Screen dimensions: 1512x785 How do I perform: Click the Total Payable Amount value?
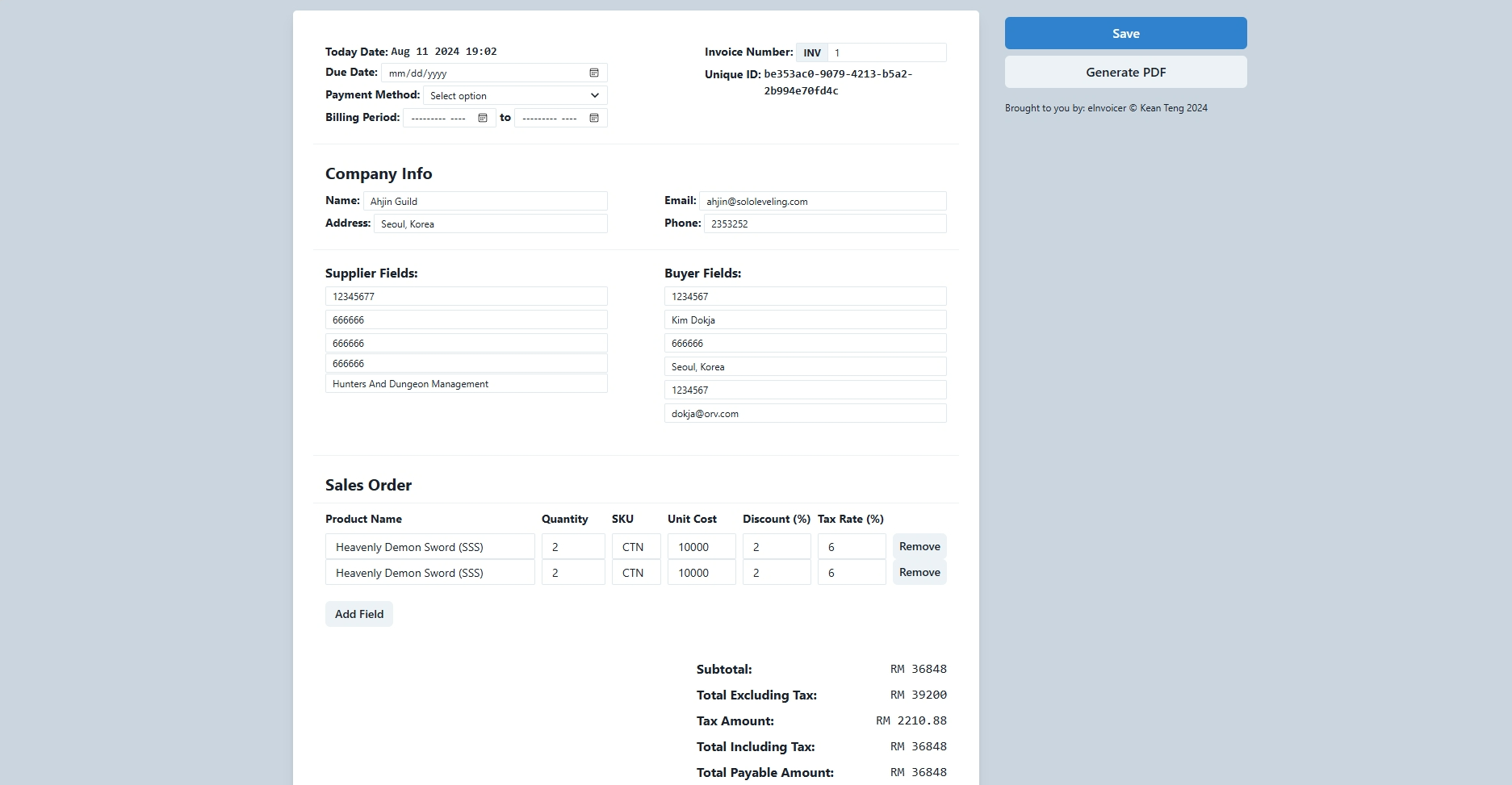click(x=919, y=772)
